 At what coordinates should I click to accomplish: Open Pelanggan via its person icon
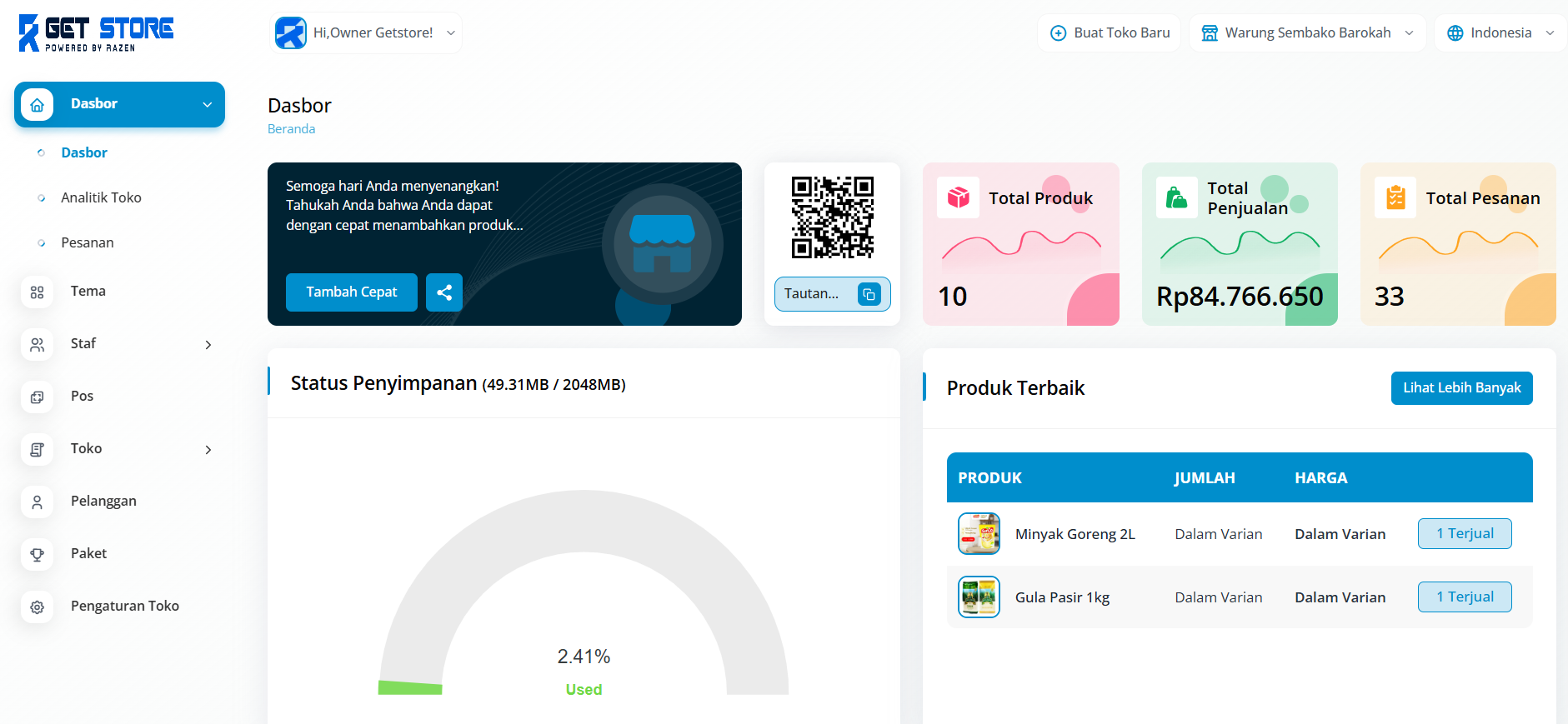pos(38,502)
